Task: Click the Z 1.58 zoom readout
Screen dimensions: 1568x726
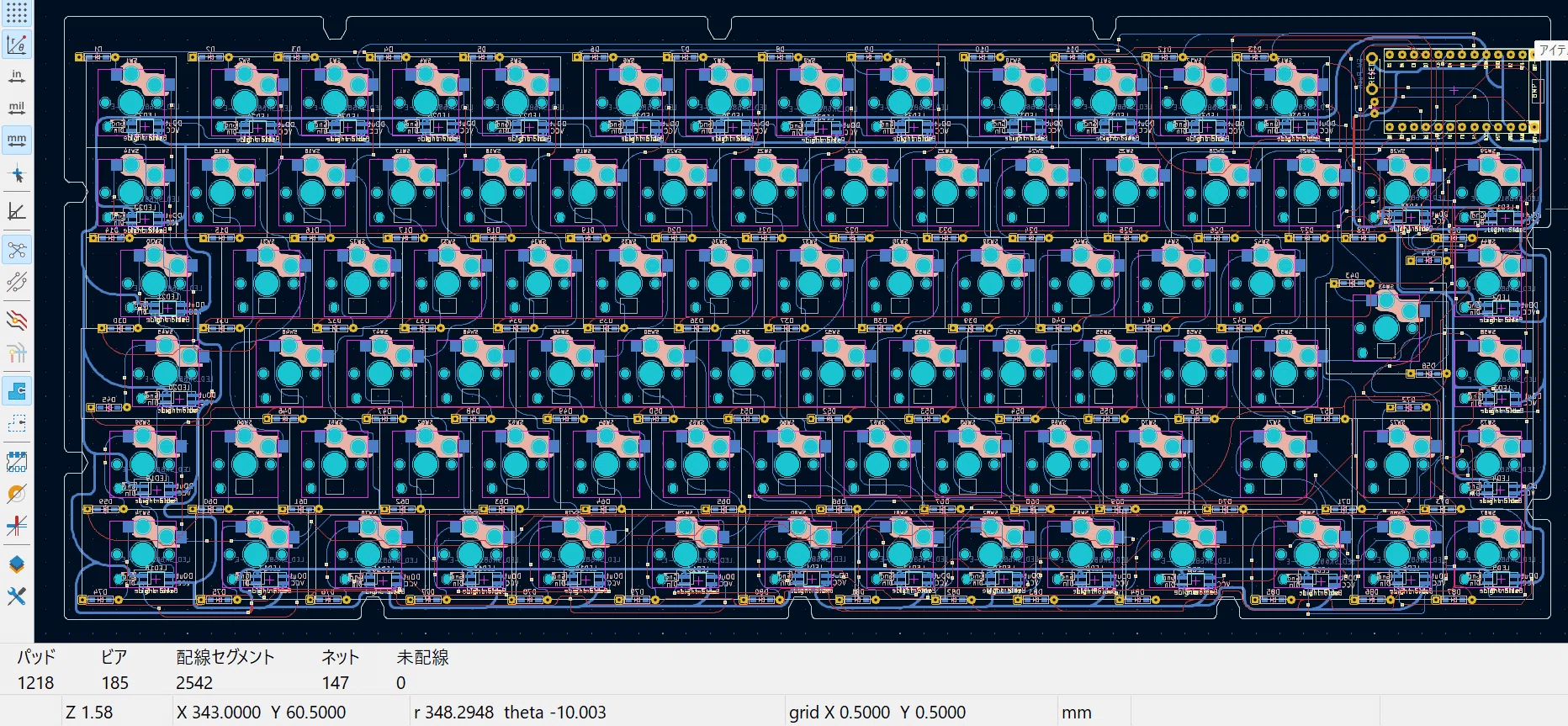Action: pyautogui.click(x=89, y=712)
